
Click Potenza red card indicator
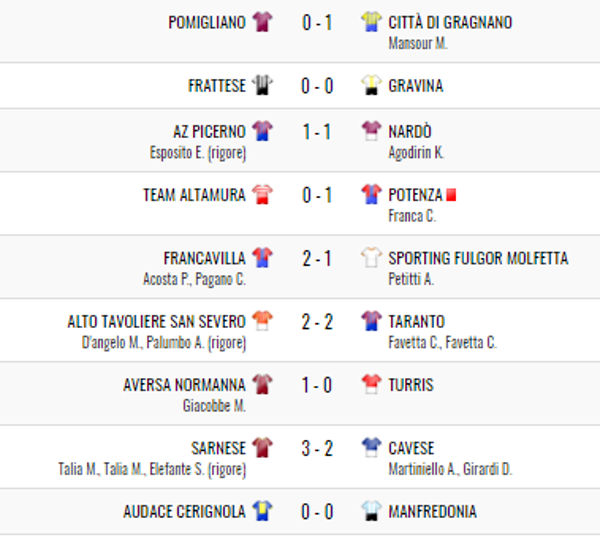(451, 196)
